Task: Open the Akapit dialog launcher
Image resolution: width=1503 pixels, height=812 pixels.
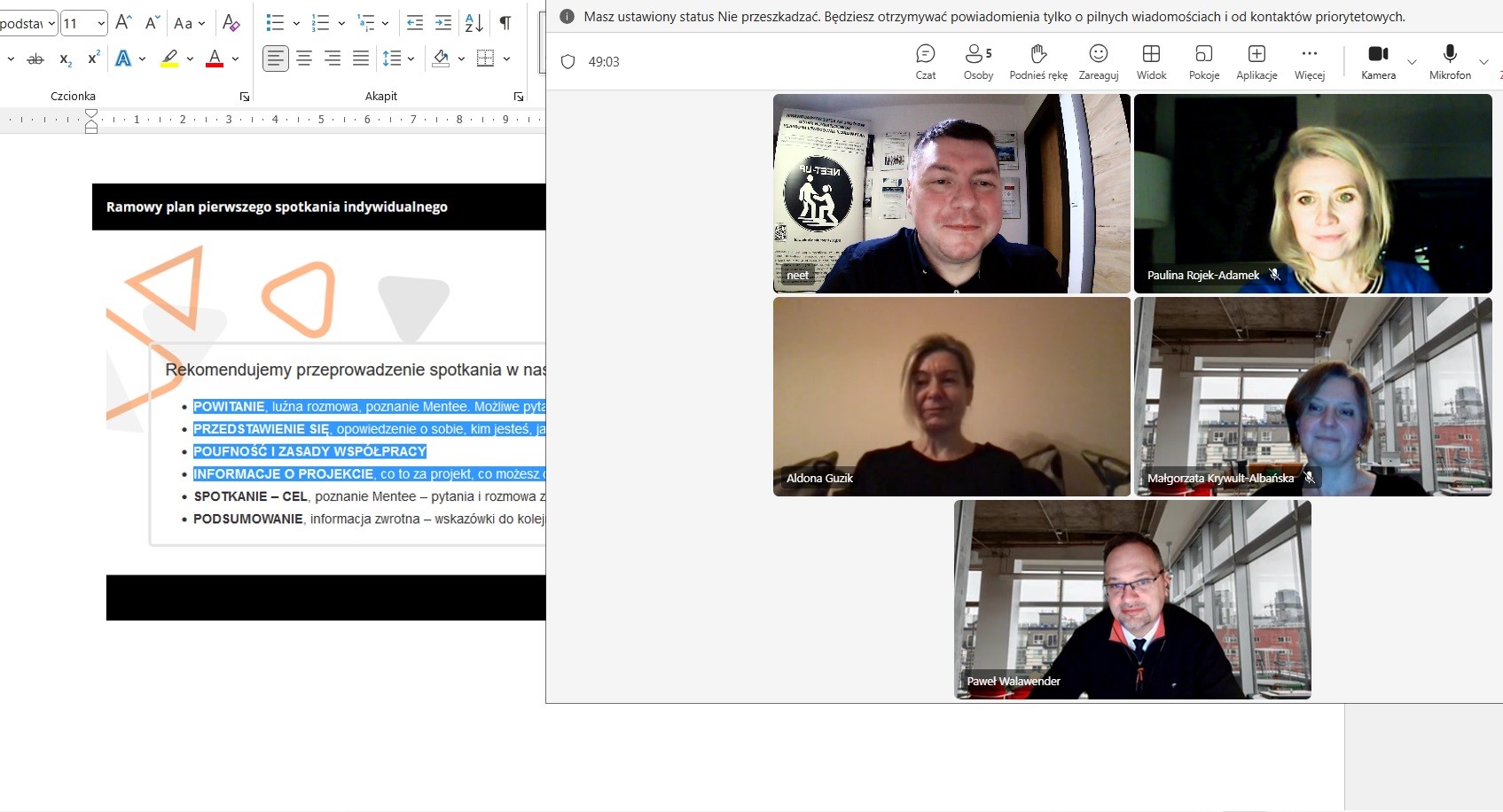Action: tap(519, 97)
